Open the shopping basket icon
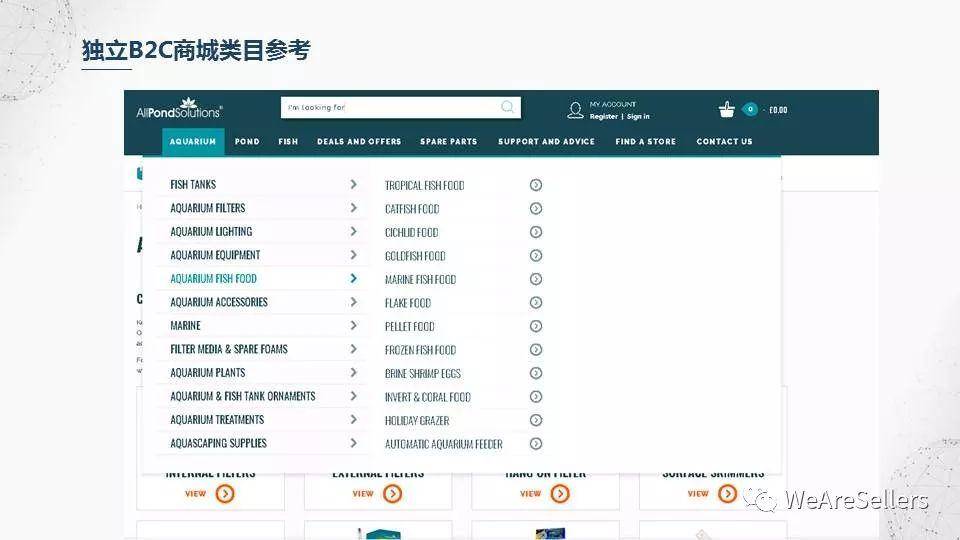 pos(727,110)
